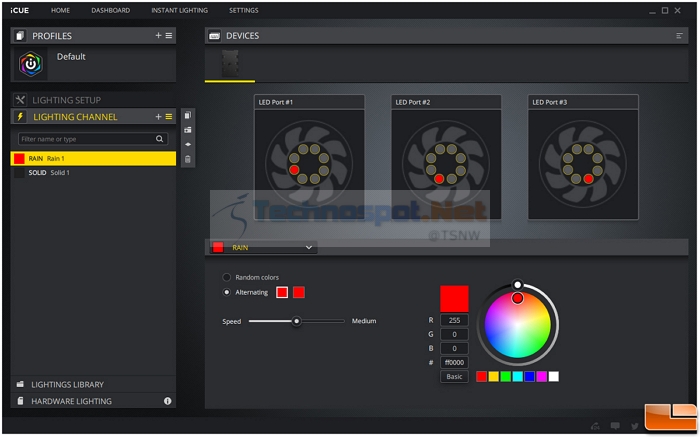This screenshot has width=700, height=437.
Task: Select the LED Port #1 fan
Action: click(x=309, y=163)
